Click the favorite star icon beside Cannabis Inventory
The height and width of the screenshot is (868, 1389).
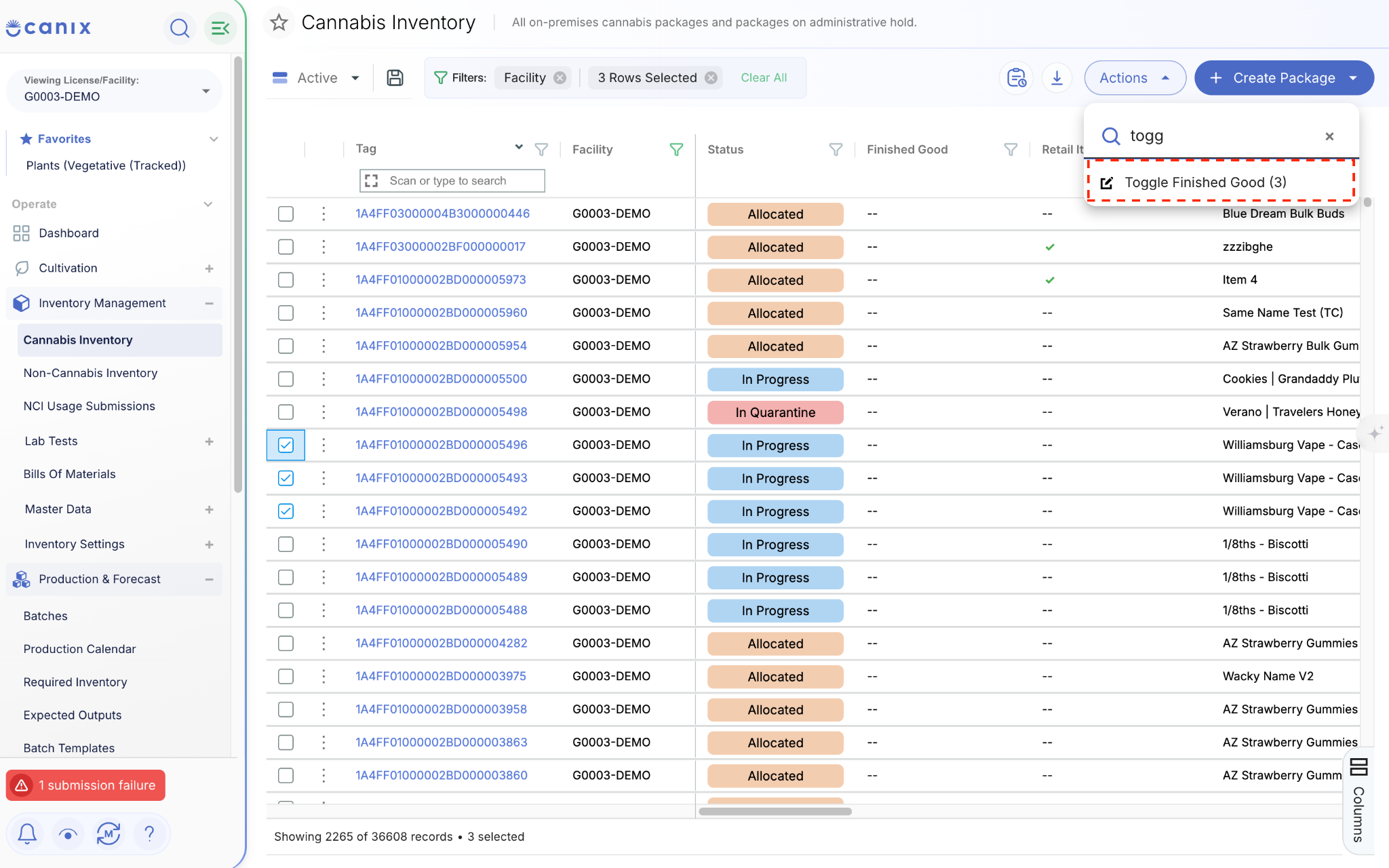point(279,22)
